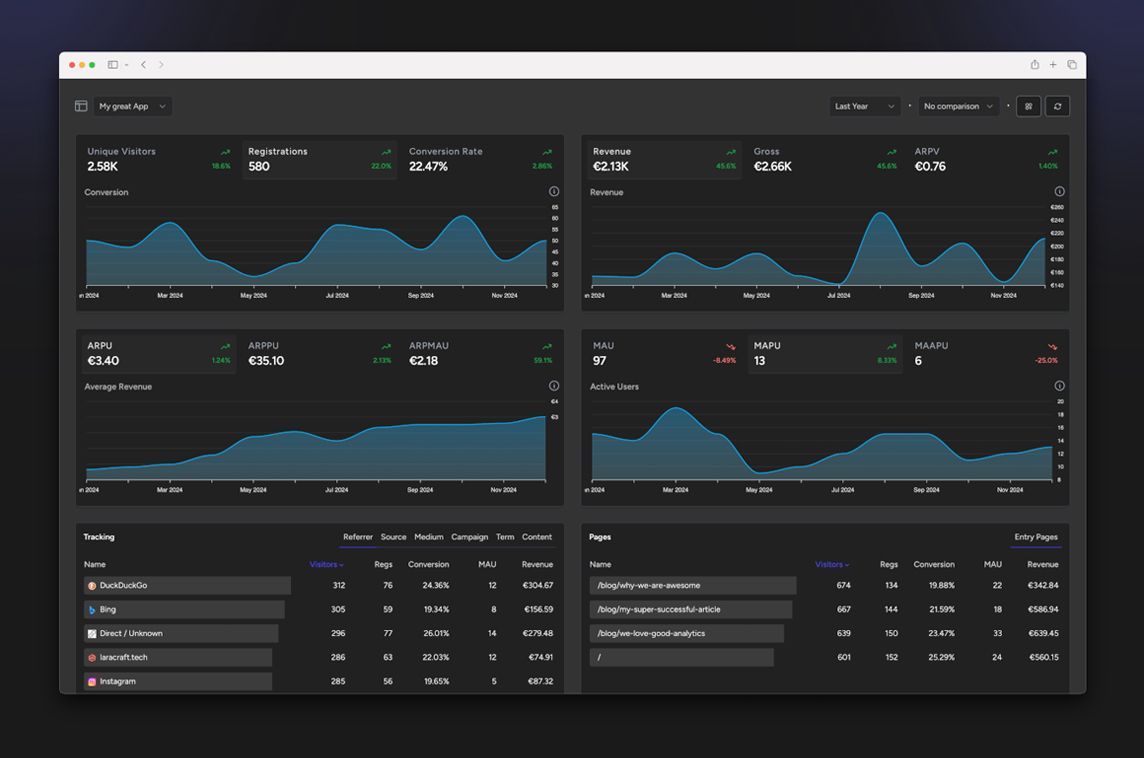Viewport: 1144px width, 758px height.
Task: Click the refresh icon in the top toolbar
Action: coord(1057,106)
